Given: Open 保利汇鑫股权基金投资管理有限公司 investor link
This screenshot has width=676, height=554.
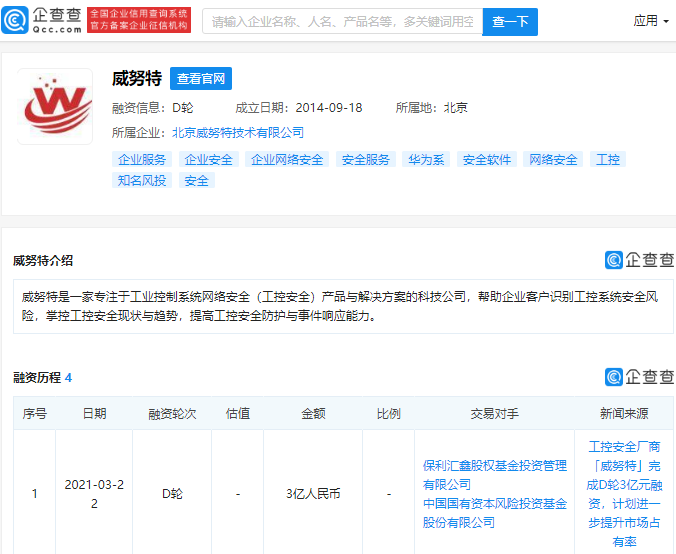Looking at the screenshot, I should click(x=494, y=475).
